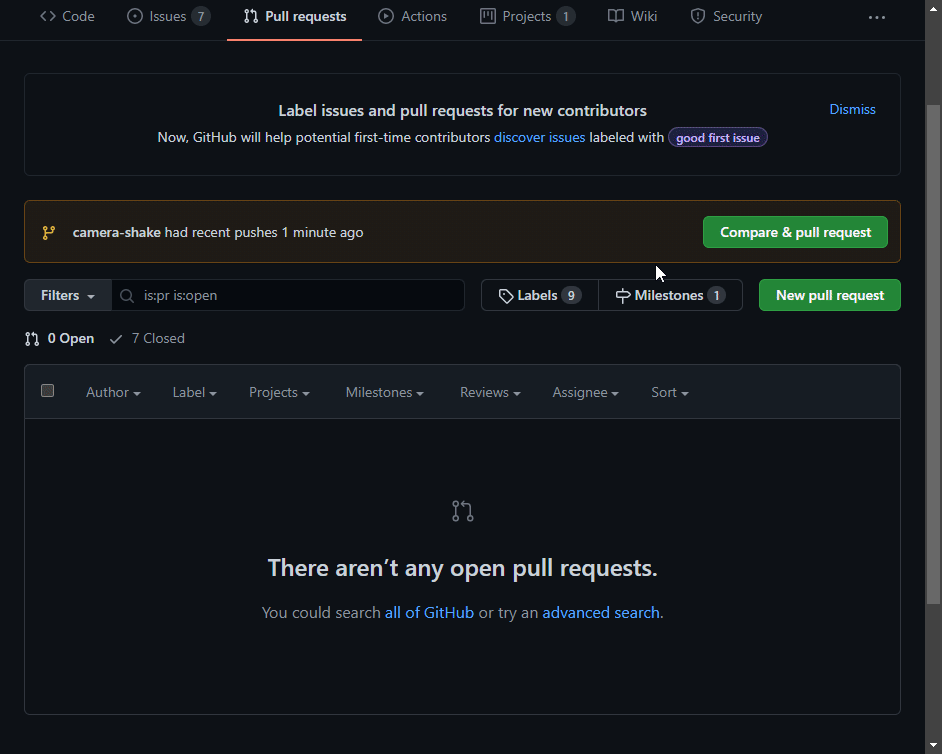The width and height of the screenshot is (942, 754).
Task: Click the Closed checkmark icon
Action: coord(116,339)
